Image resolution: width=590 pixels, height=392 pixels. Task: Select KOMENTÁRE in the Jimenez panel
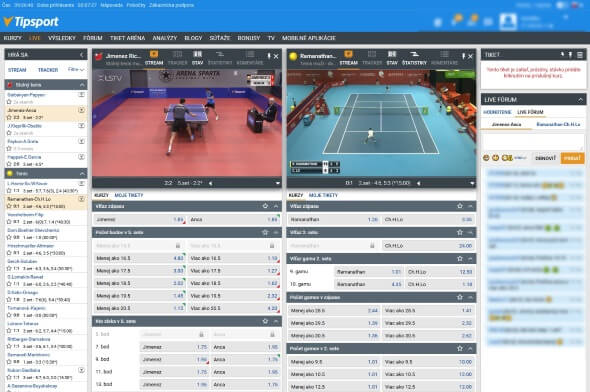(249, 58)
